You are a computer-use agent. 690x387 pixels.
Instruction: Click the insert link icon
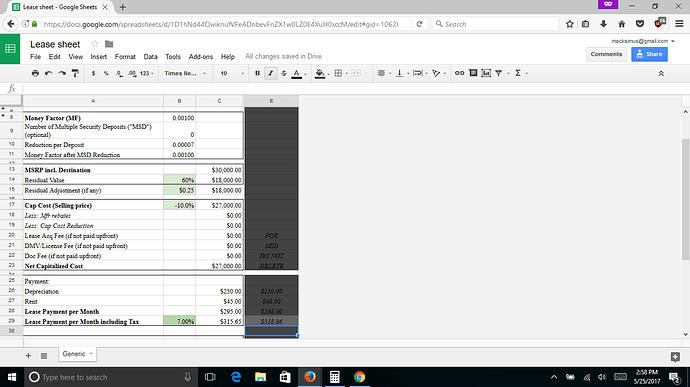pyautogui.click(x=459, y=73)
